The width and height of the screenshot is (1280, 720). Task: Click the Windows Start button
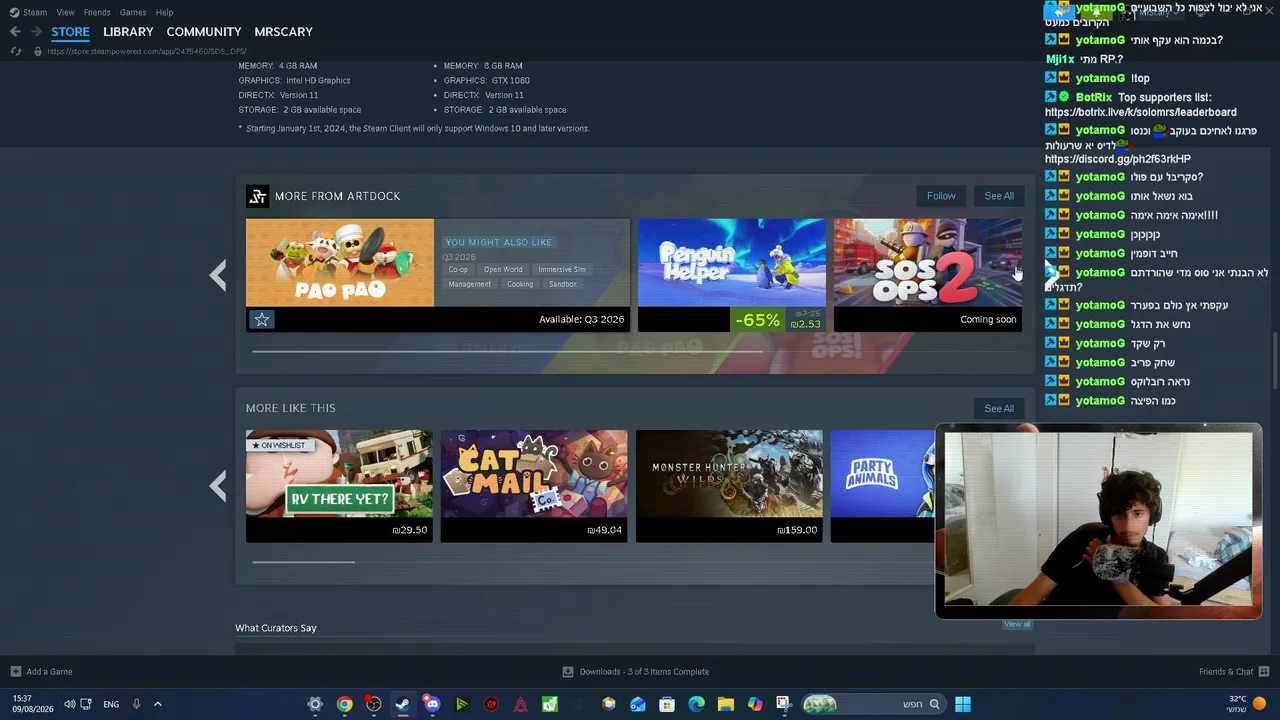coord(963,704)
